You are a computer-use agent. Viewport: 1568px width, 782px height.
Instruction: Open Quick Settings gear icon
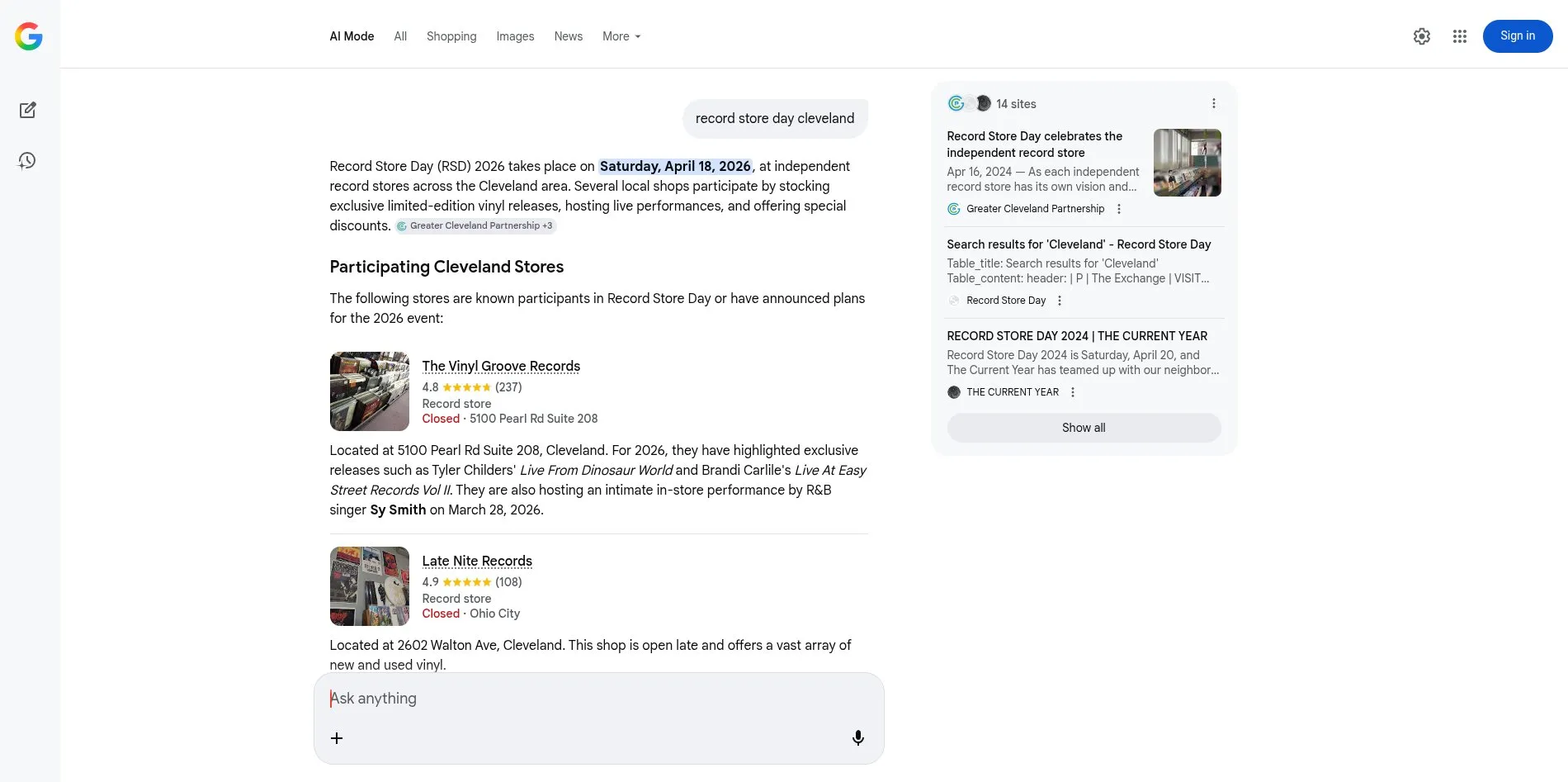click(x=1421, y=36)
